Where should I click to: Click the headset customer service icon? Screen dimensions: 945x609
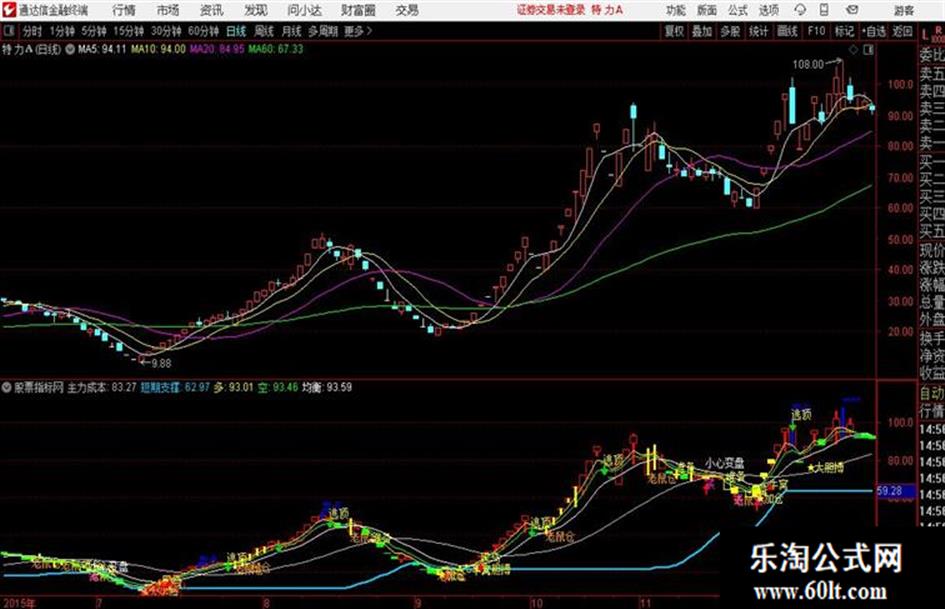coord(800,10)
